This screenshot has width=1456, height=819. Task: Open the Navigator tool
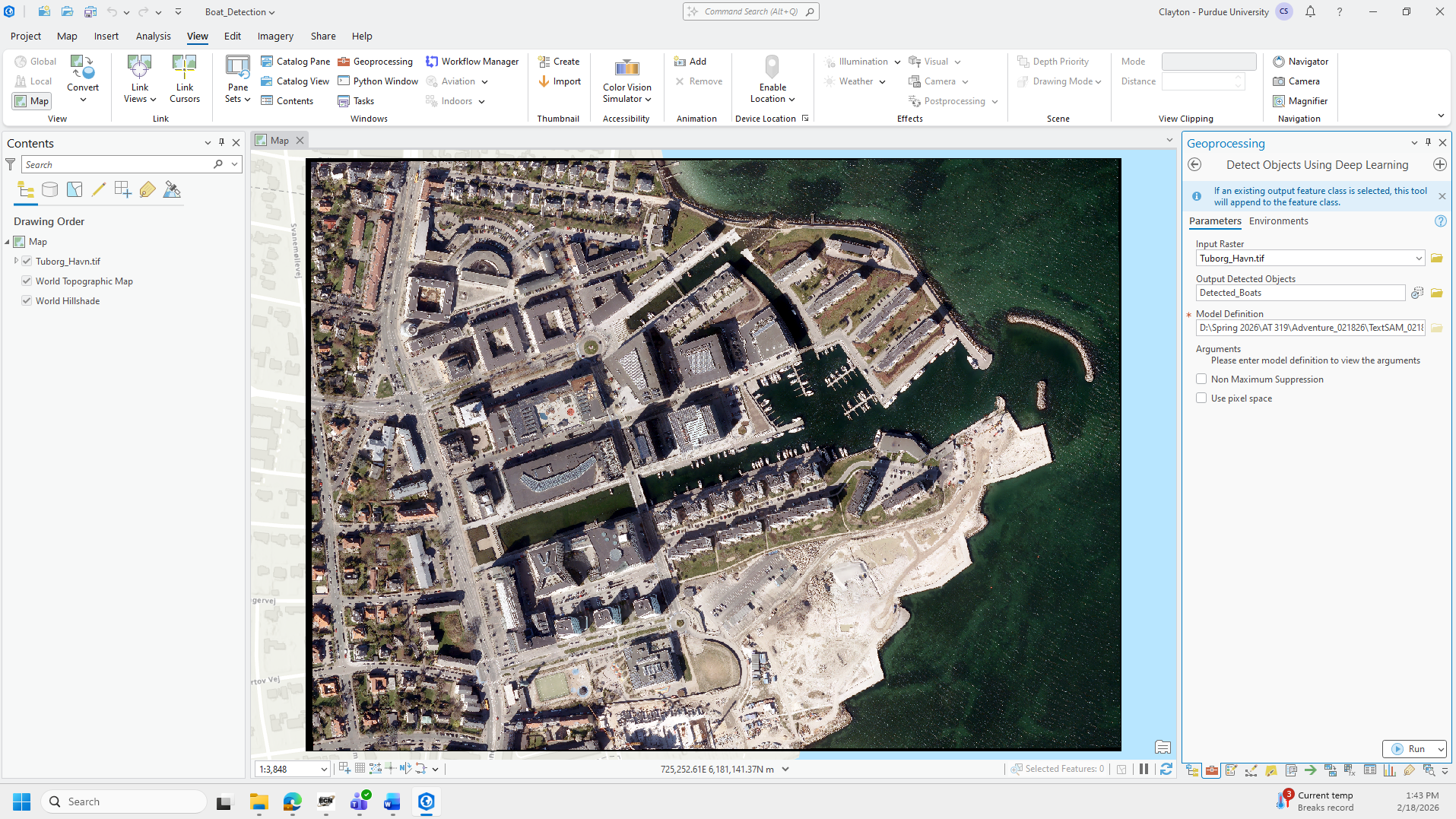click(1300, 62)
